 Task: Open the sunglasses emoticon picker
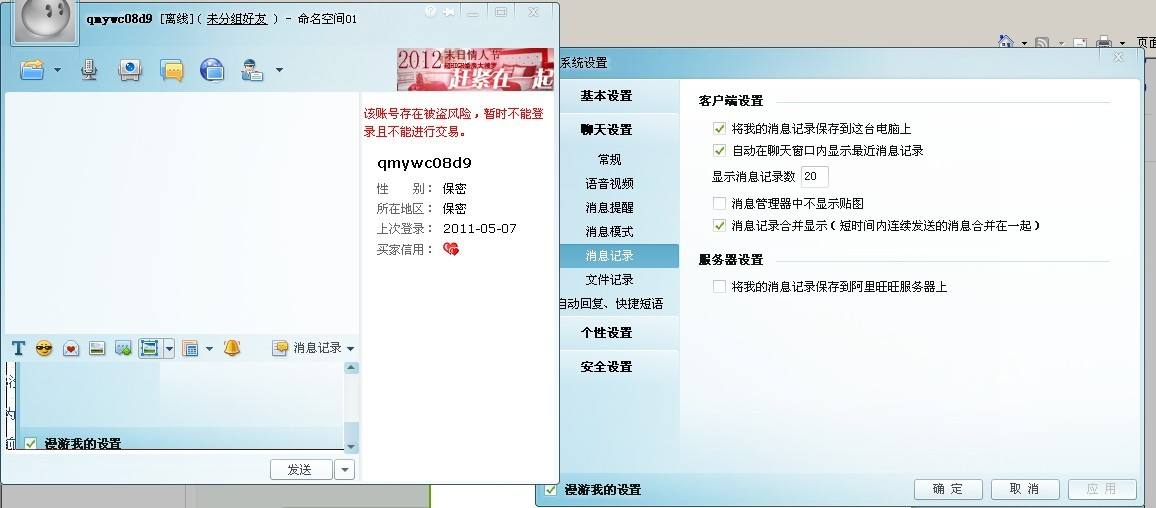(x=44, y=348)
